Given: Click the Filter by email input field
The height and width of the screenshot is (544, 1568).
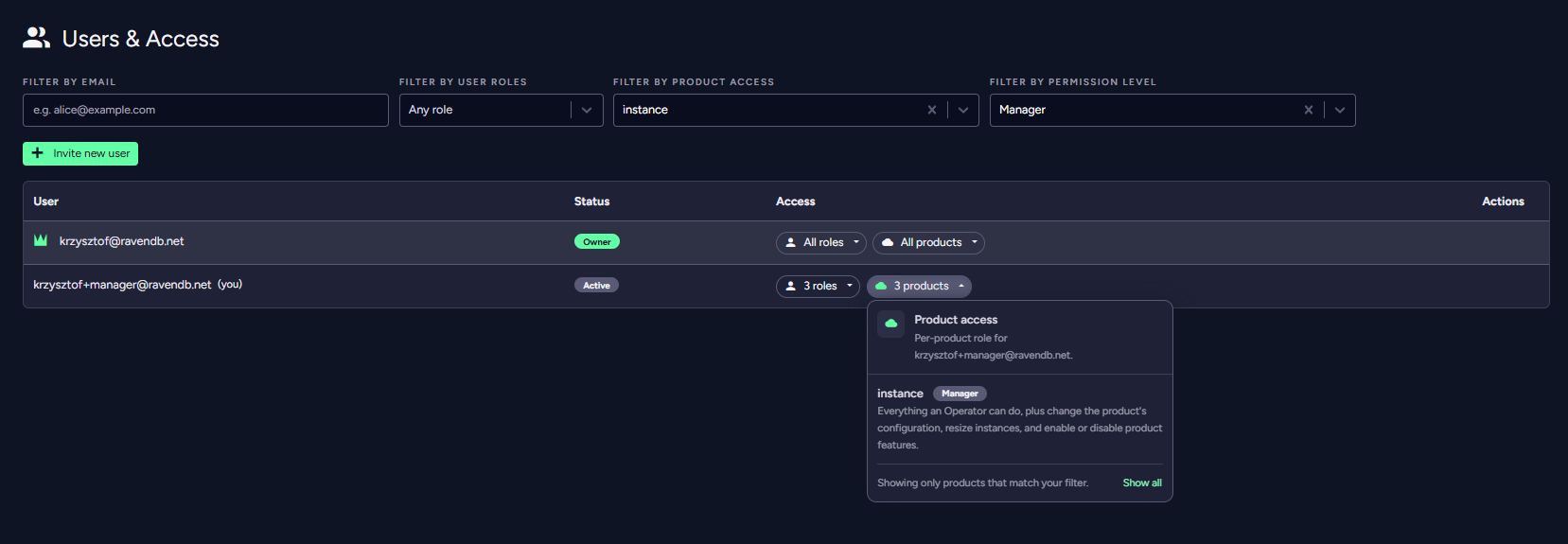Looking at the screenshot, I should click(205, 110).
